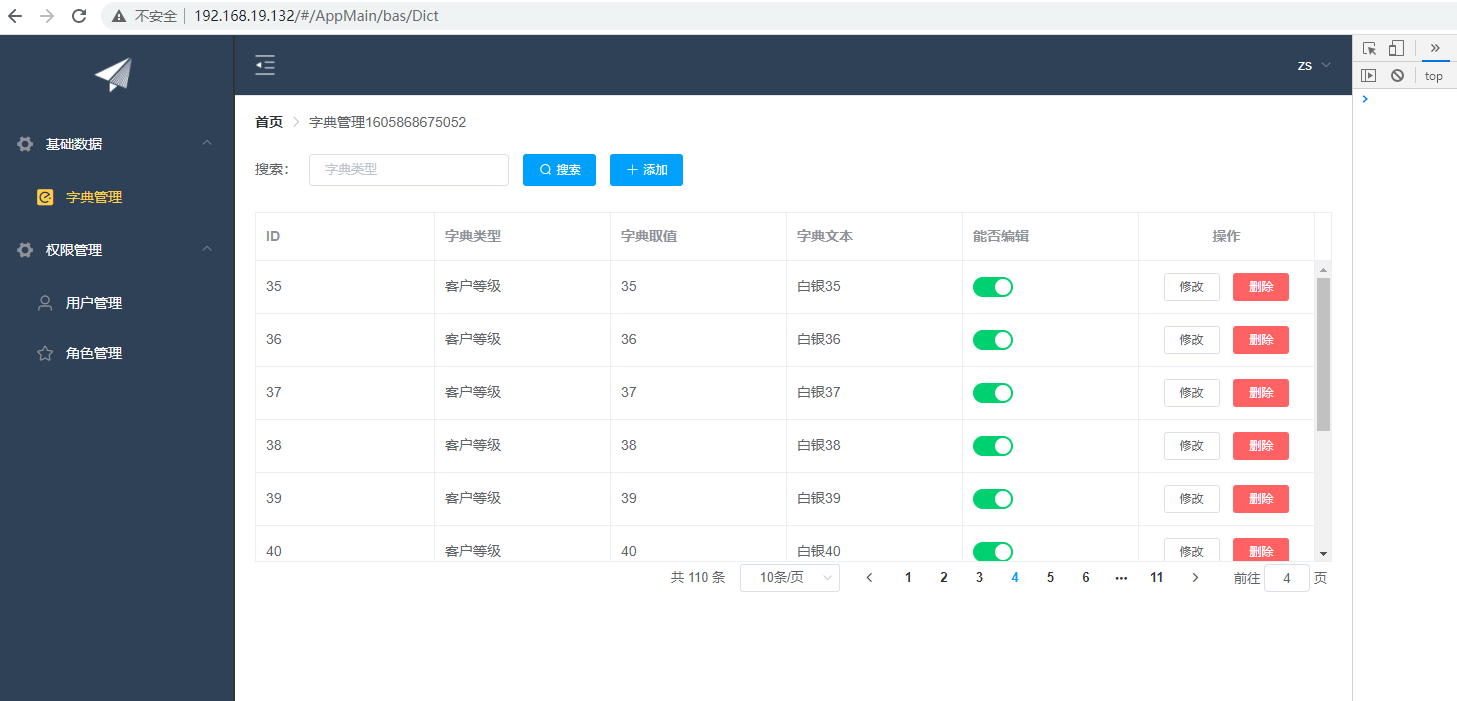Viewport: 1457px width, 701px height.
Task: Click 修改 for row ID 35
Action: pos(1192,287)
